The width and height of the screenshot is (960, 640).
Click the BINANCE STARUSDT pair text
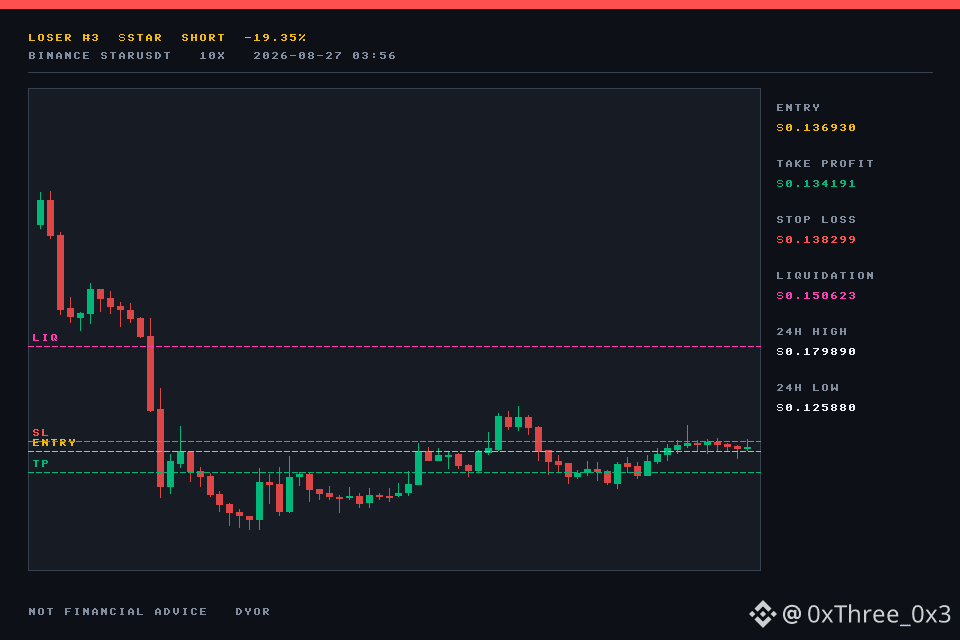[x=100, y=56]
